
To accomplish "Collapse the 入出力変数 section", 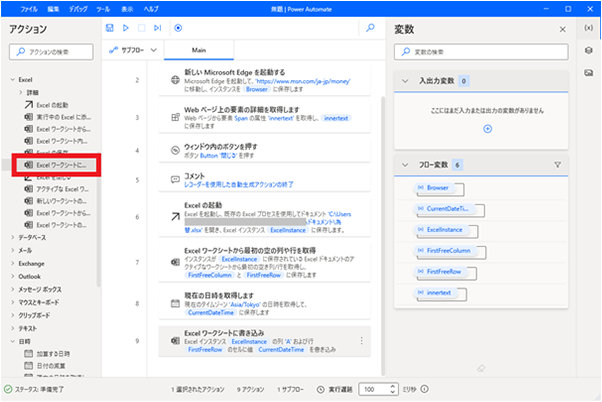I will pos(405,81).
